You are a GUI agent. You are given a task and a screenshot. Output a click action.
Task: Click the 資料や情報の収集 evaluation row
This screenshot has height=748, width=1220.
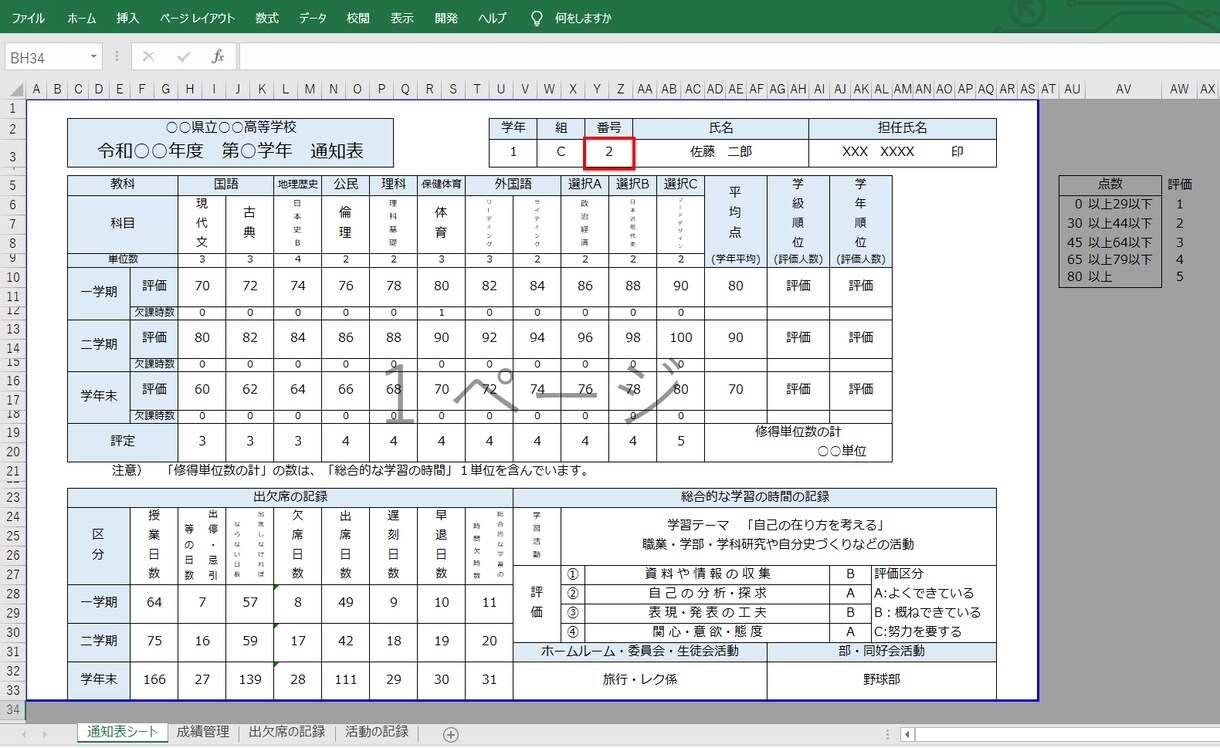coord(708,574)
